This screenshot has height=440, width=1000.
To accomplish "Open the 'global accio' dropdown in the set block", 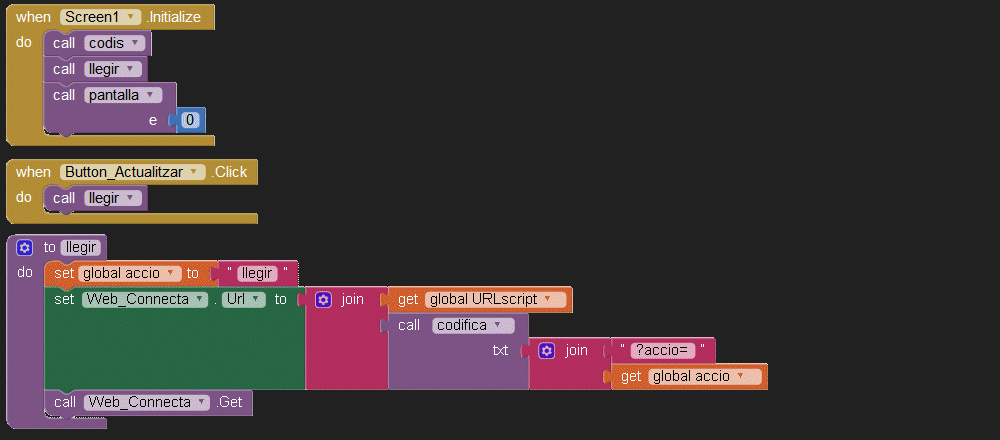I will coord(171,273).
